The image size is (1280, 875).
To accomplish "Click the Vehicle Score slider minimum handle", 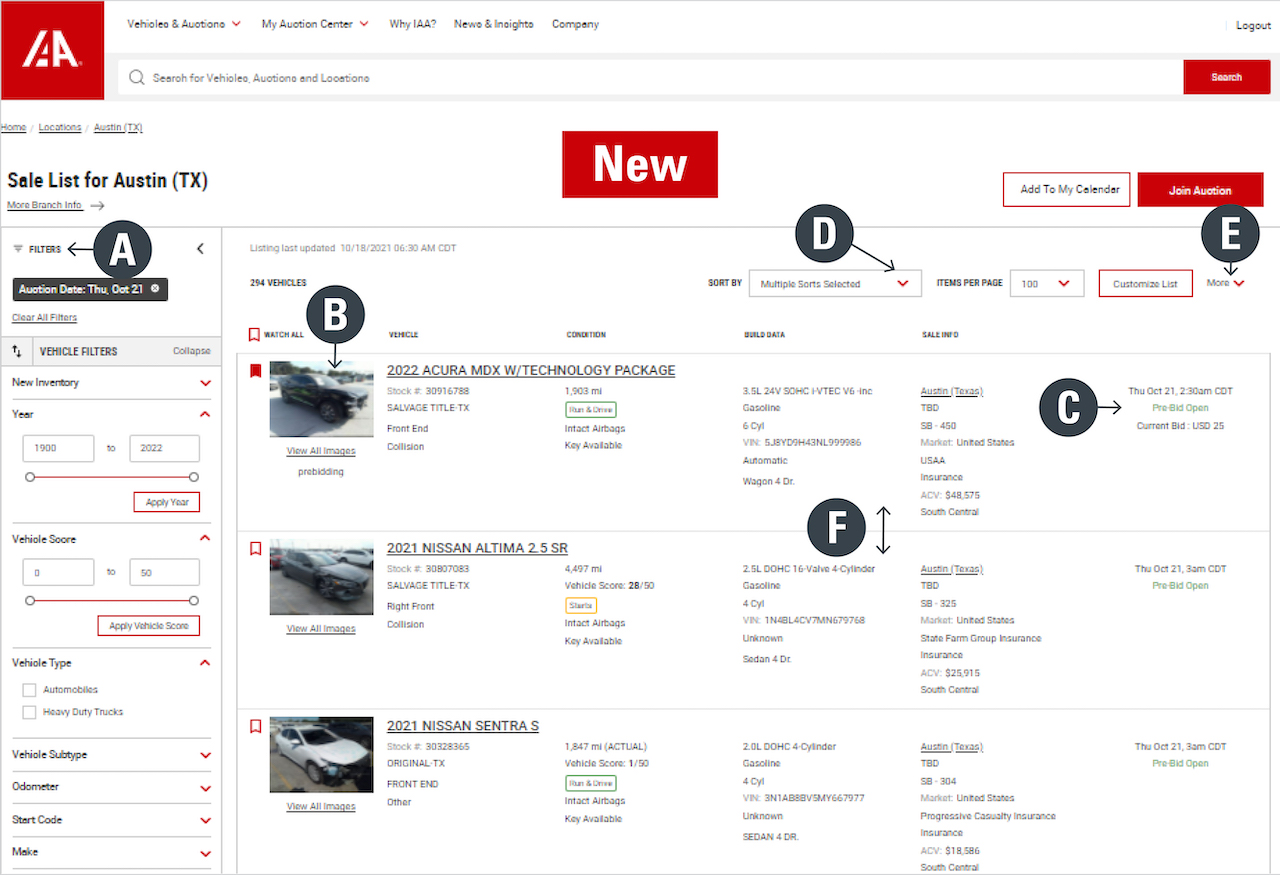I will pyautogui.click(x=30, y=601).
